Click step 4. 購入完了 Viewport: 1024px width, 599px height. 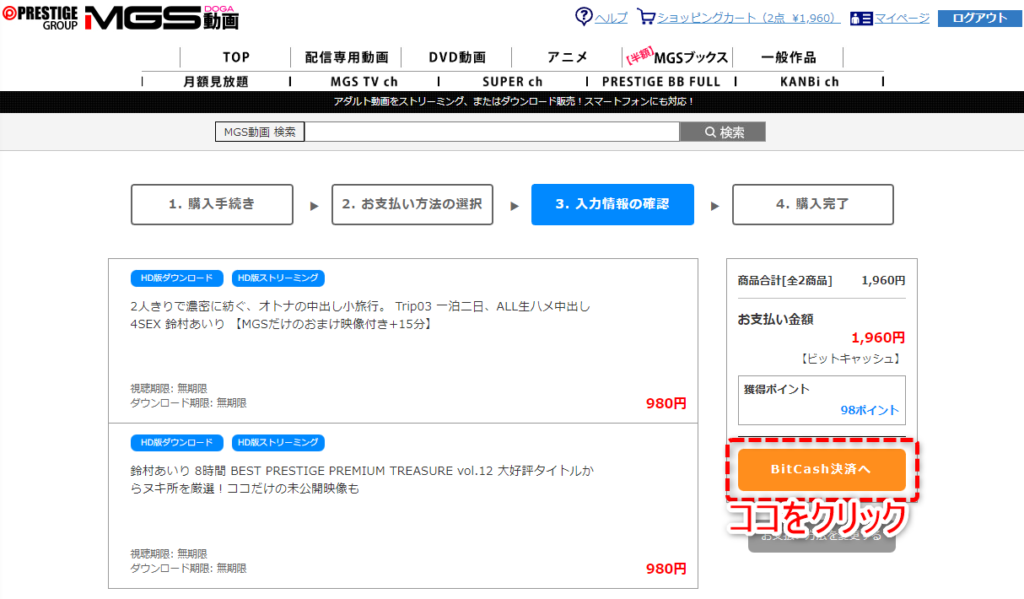pos(813,204)
